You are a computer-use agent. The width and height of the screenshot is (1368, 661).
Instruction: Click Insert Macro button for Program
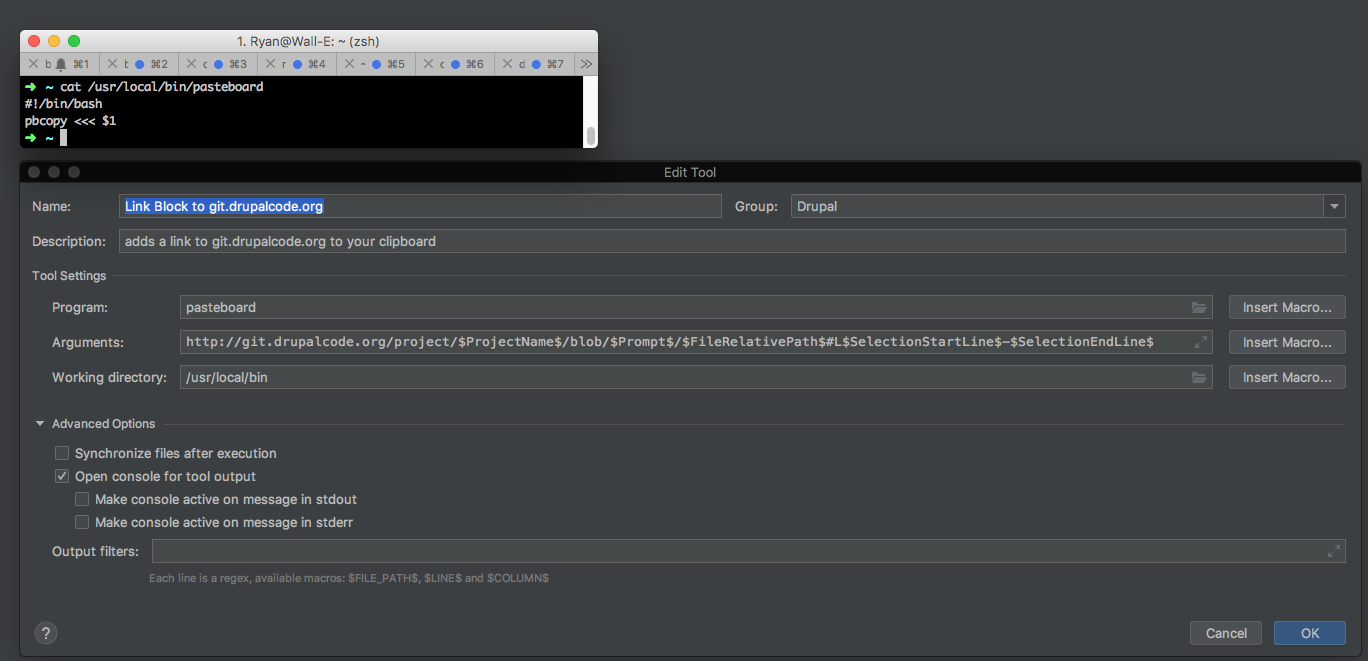coord(1287,308)
